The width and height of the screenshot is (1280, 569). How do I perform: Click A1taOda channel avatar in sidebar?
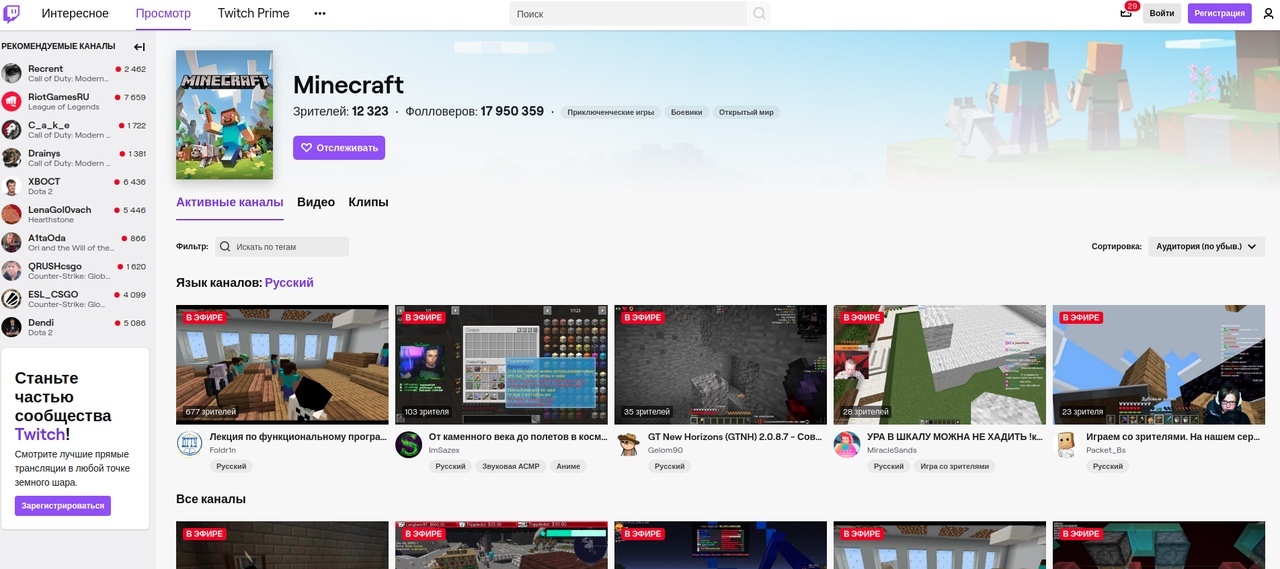[x=12, y=242]
